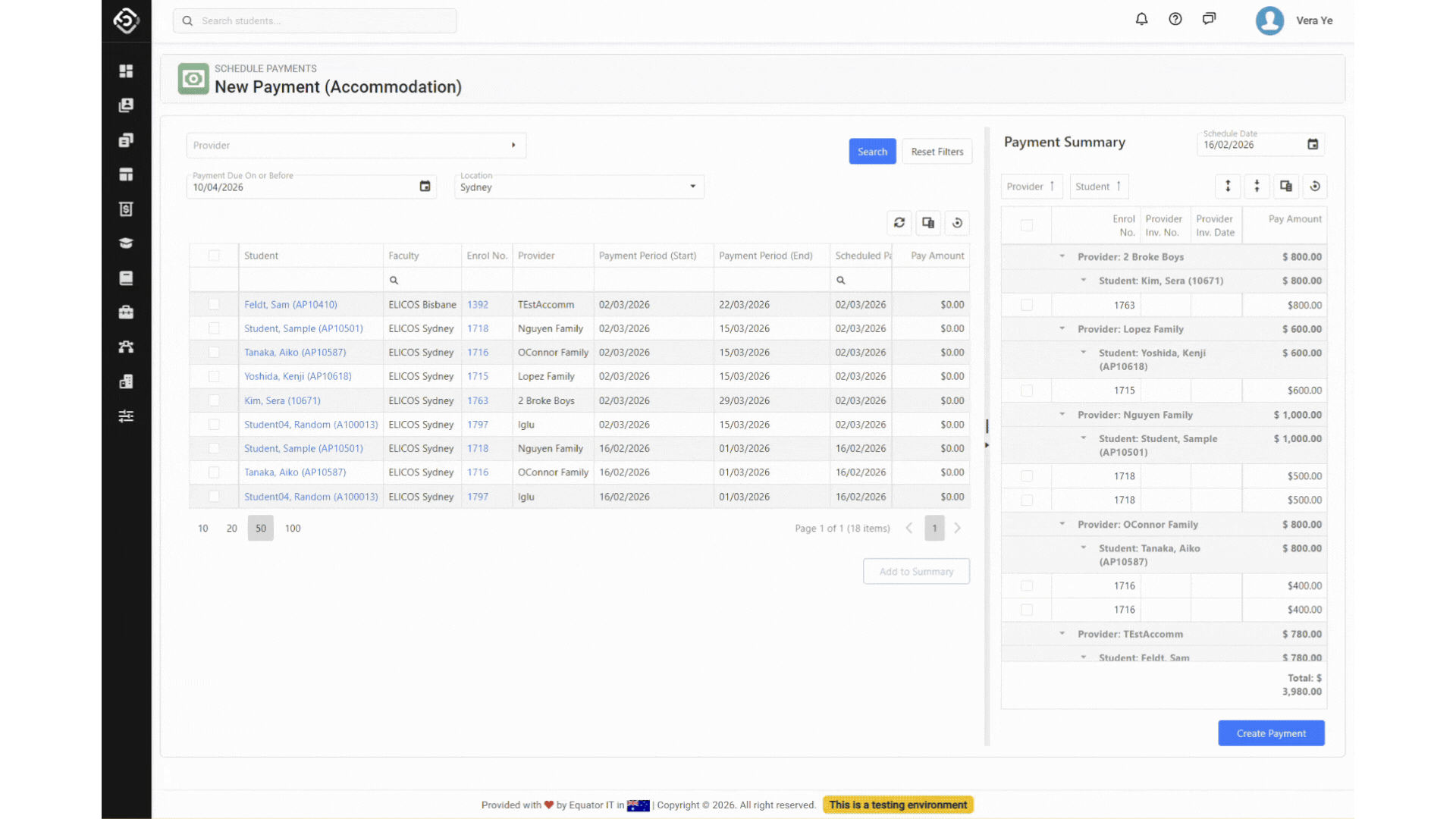Image resolution: width=1456 pixels, height=819 pixels.
Task: Set page size to 100
Action: [293, 529]
